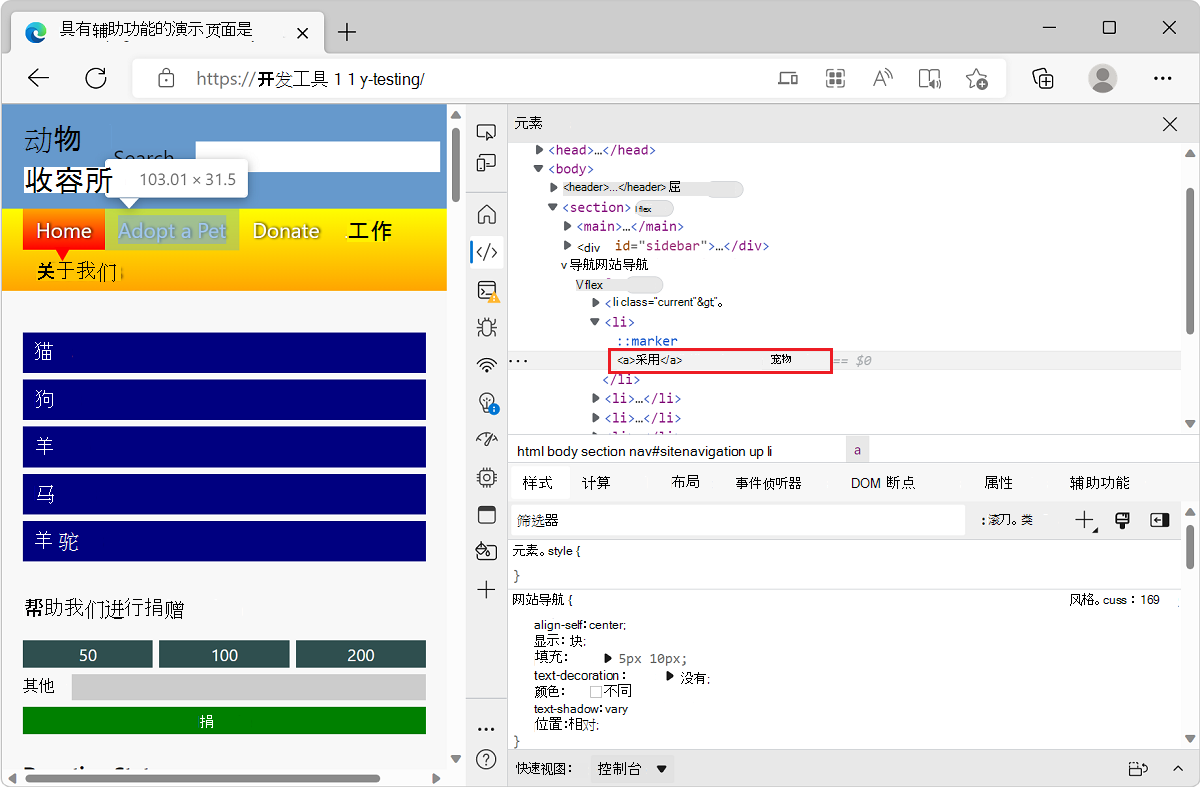Switch to the 计算 (Computed) tab

pos(597,482)
